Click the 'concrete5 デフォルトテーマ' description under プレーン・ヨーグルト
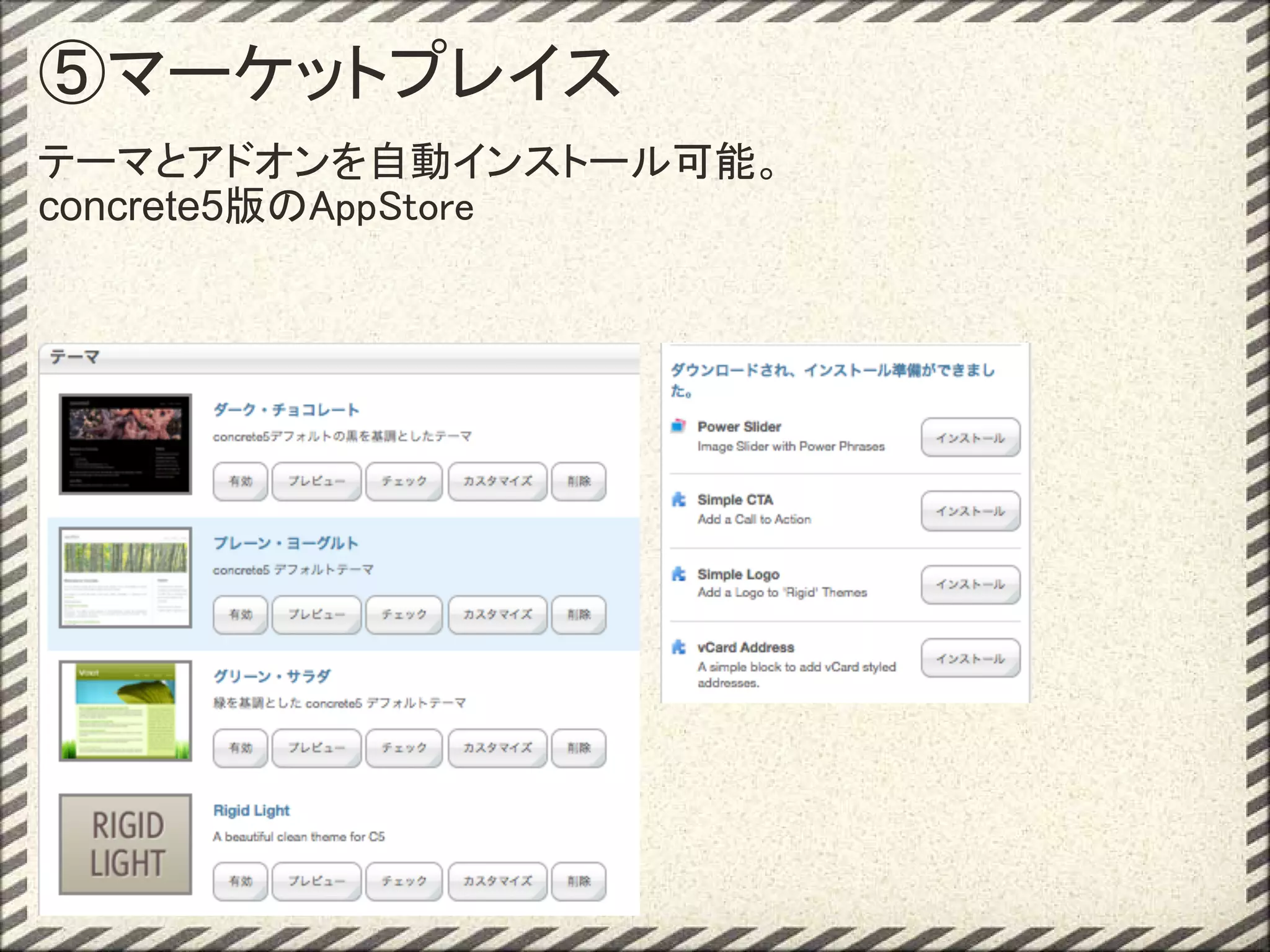 [293, 570]
